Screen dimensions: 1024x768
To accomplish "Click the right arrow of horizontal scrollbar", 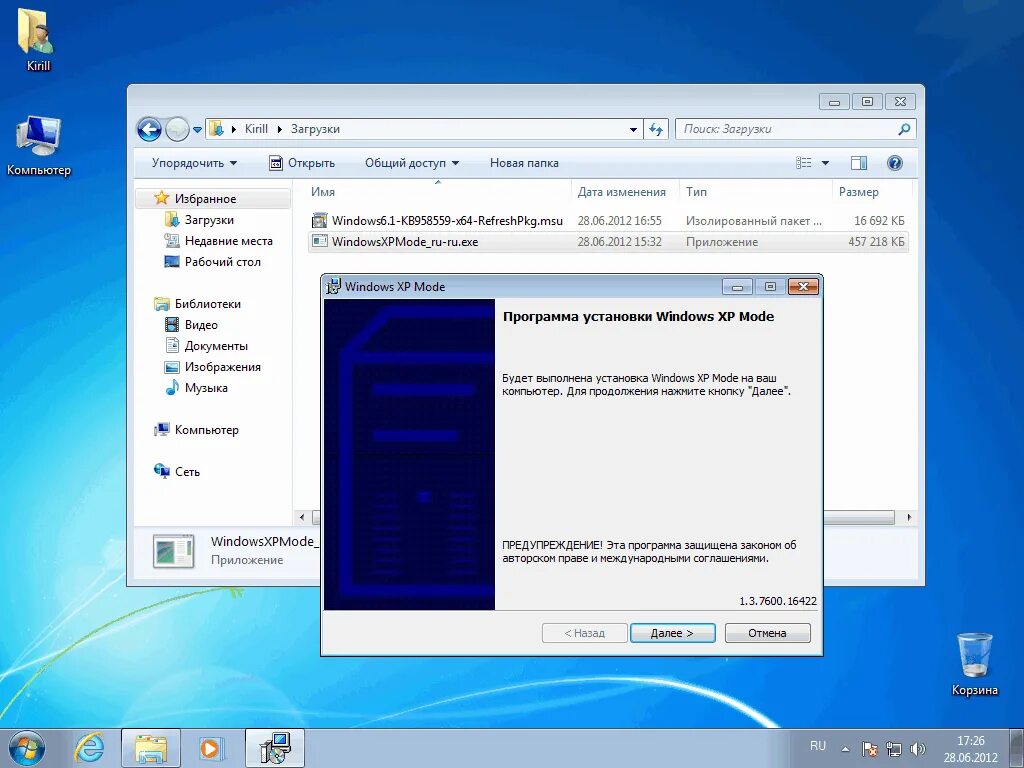I will [909, 517].
